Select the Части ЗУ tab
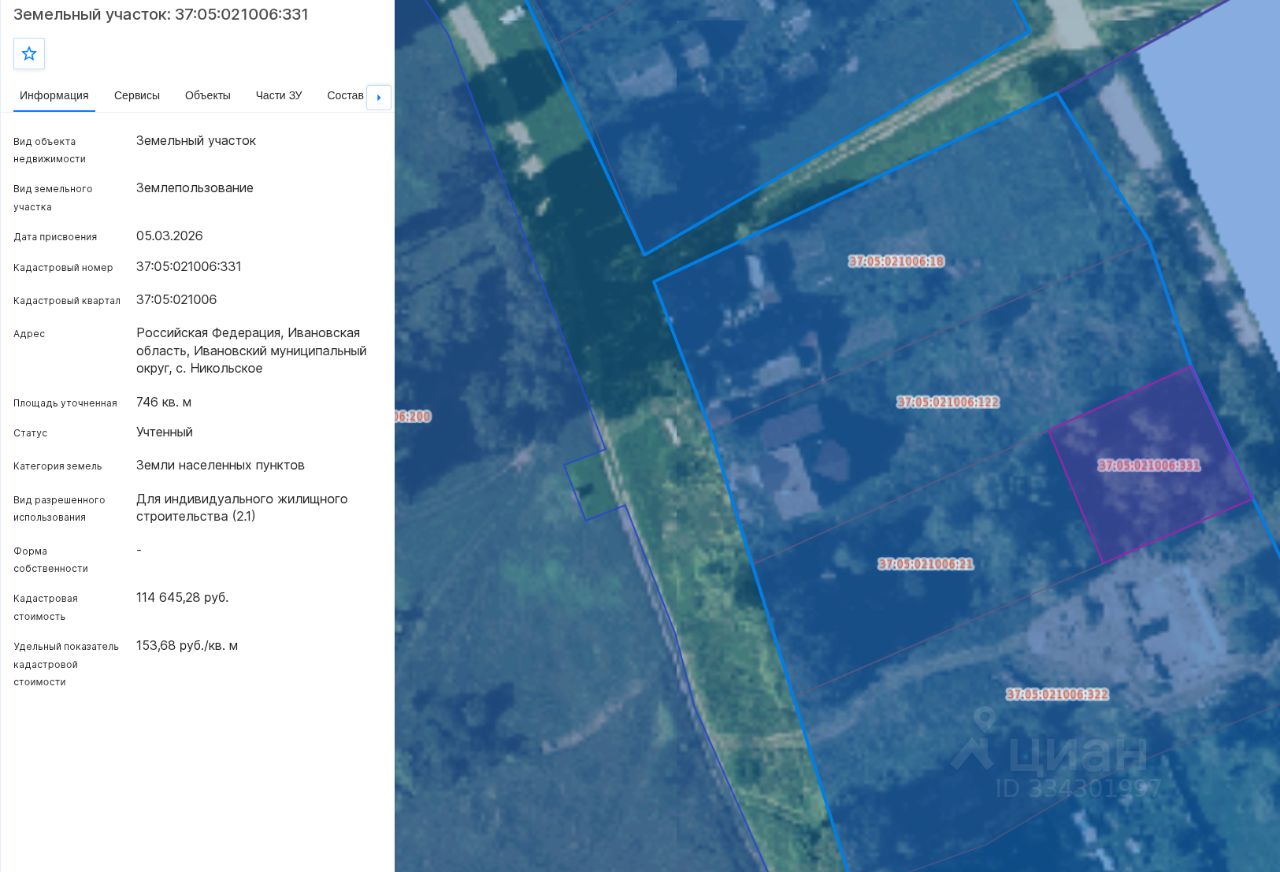 click(279, 96)
